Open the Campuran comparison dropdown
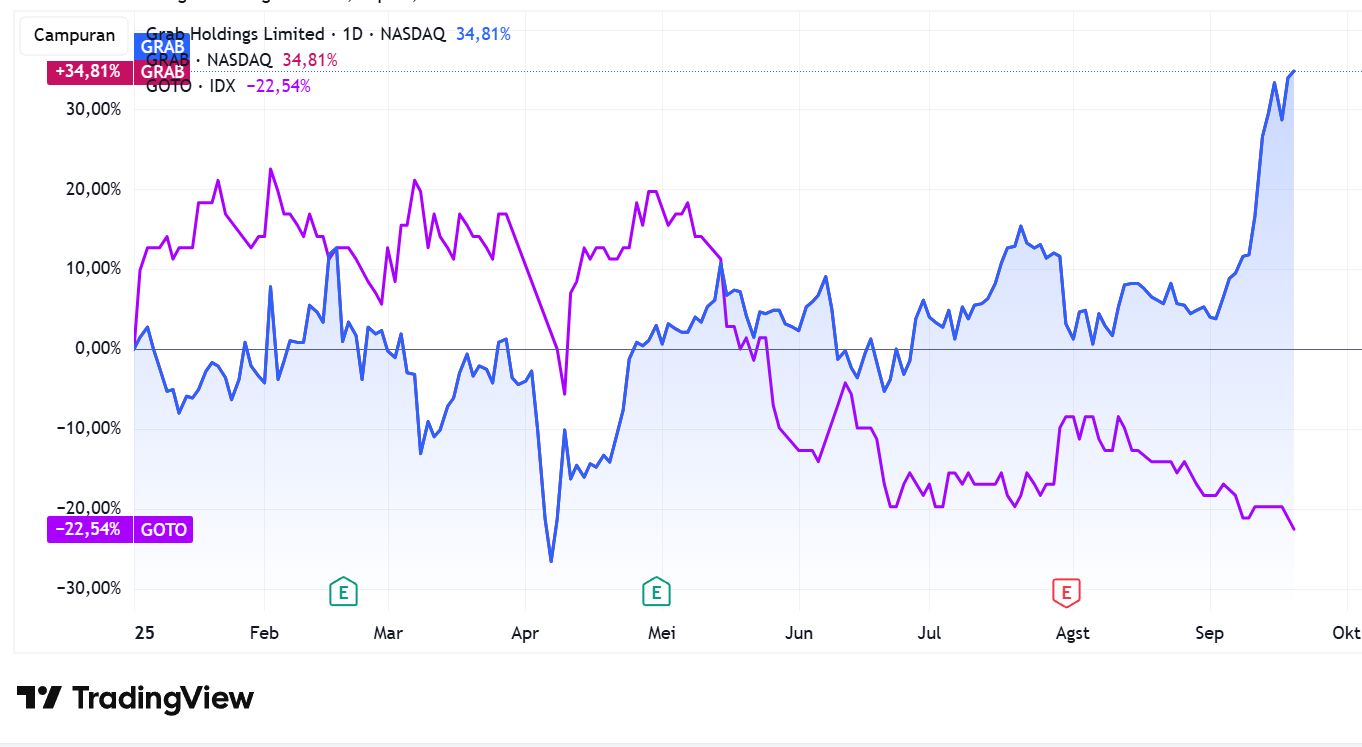The width and height of the screenshot is (1362, 747). tap(73, 34)
